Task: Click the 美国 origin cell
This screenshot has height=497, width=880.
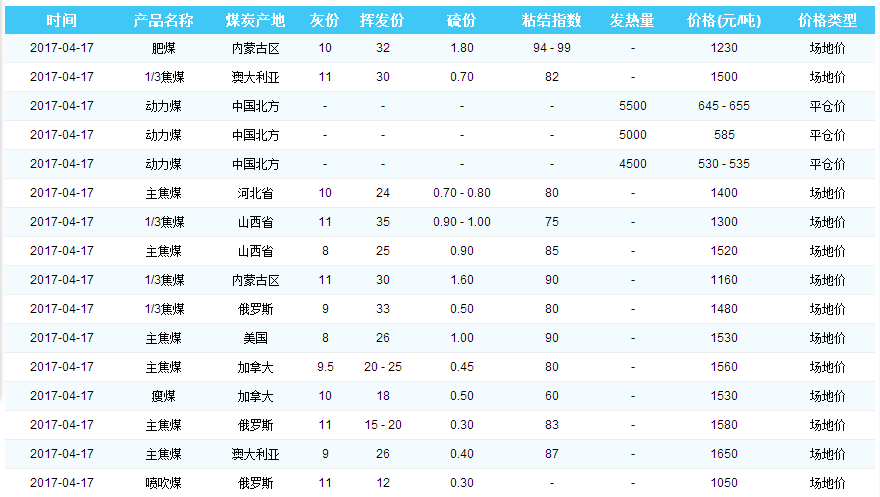Action: tap(255, 338)
